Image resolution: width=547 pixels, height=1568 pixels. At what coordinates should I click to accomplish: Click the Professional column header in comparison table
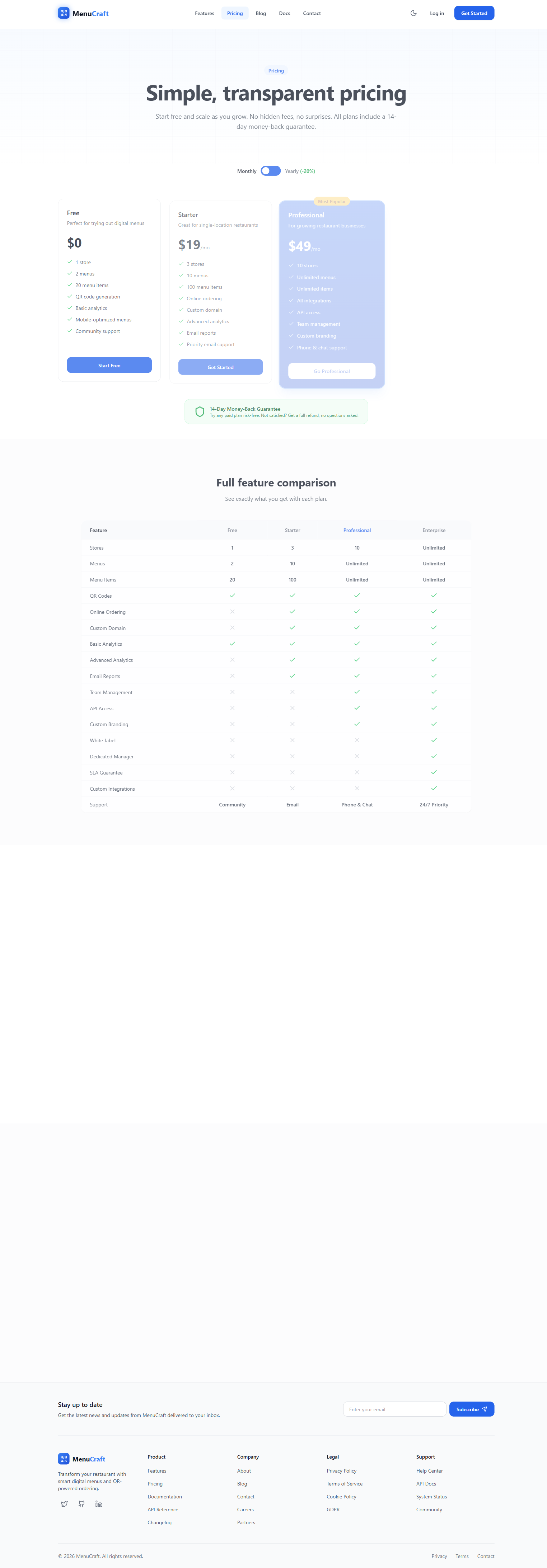357,530
